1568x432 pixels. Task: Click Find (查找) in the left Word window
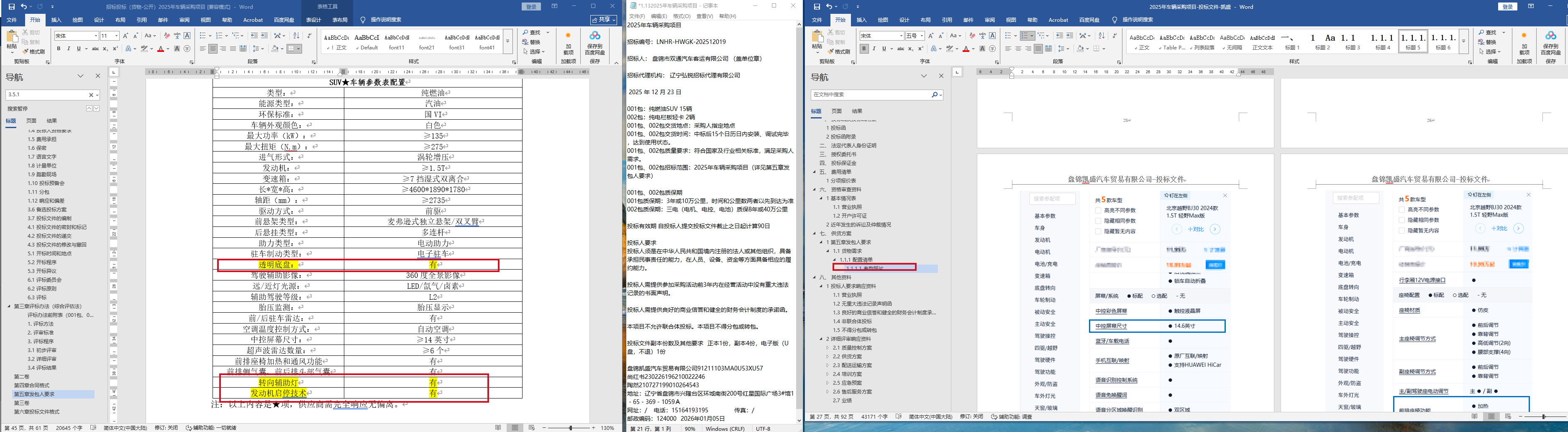tap(531, 32)
